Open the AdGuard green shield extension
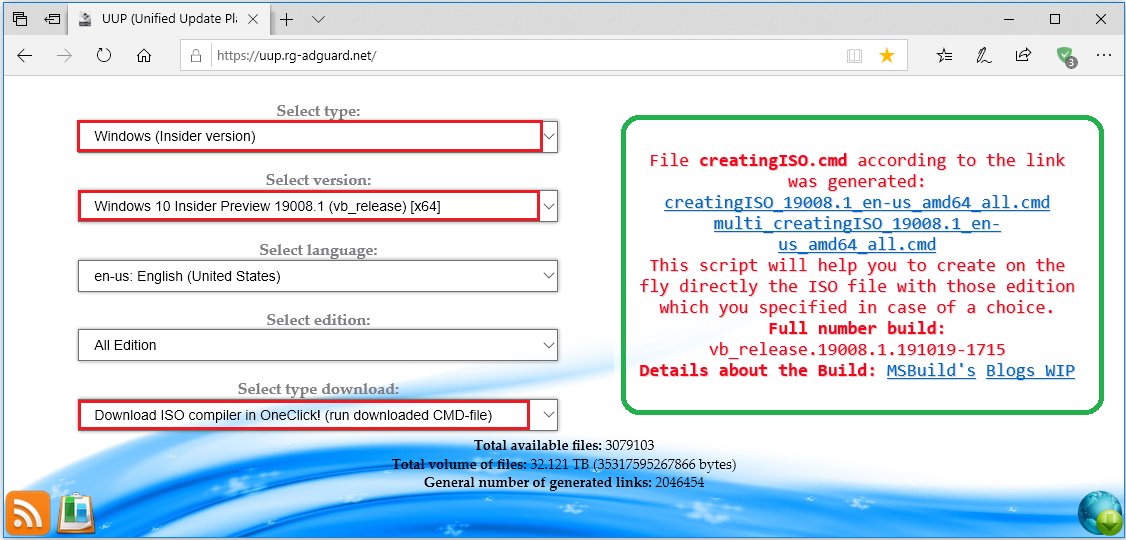Screen dimensions: 1126x540 pos(1064,55)
